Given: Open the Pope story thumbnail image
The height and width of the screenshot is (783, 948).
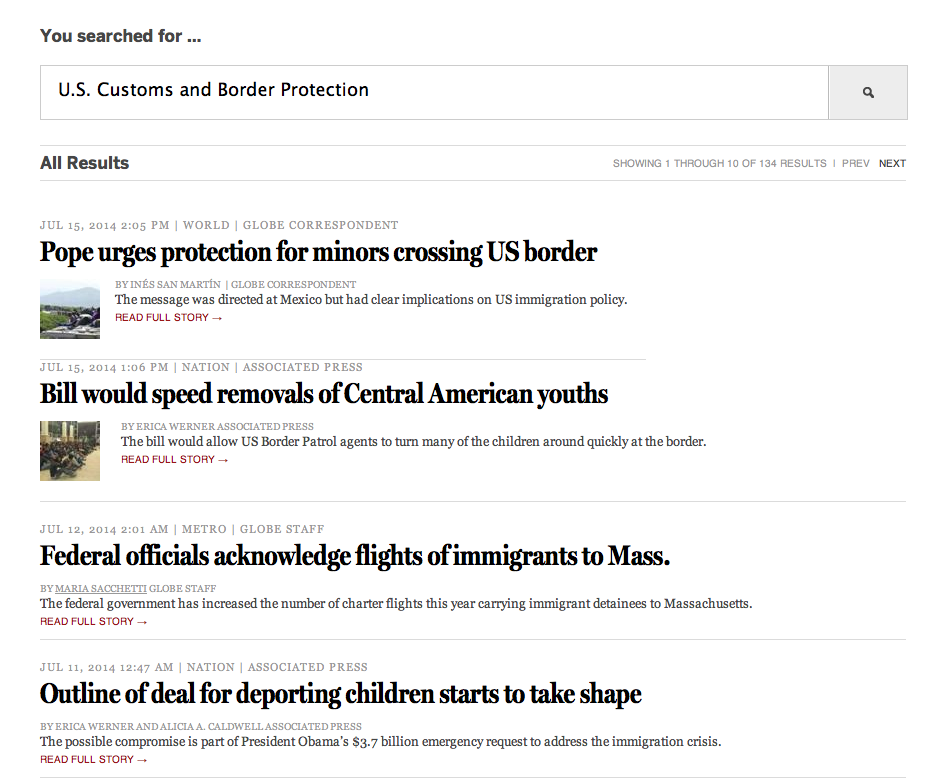Looking at the screenshot, I should click(70, 309).
